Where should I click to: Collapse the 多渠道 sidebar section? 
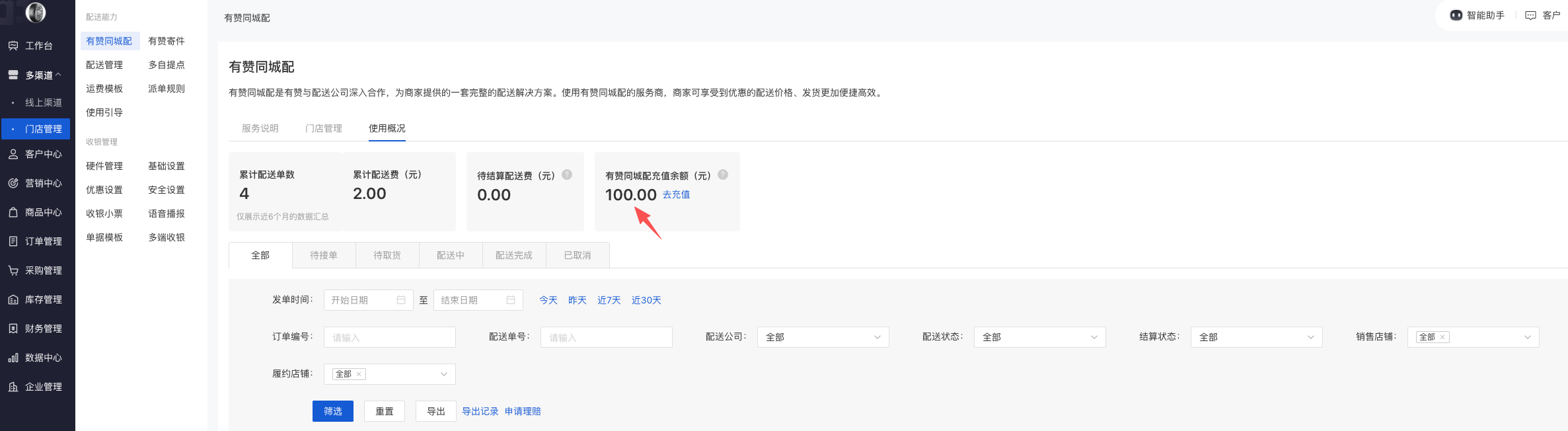pos(58,75)
